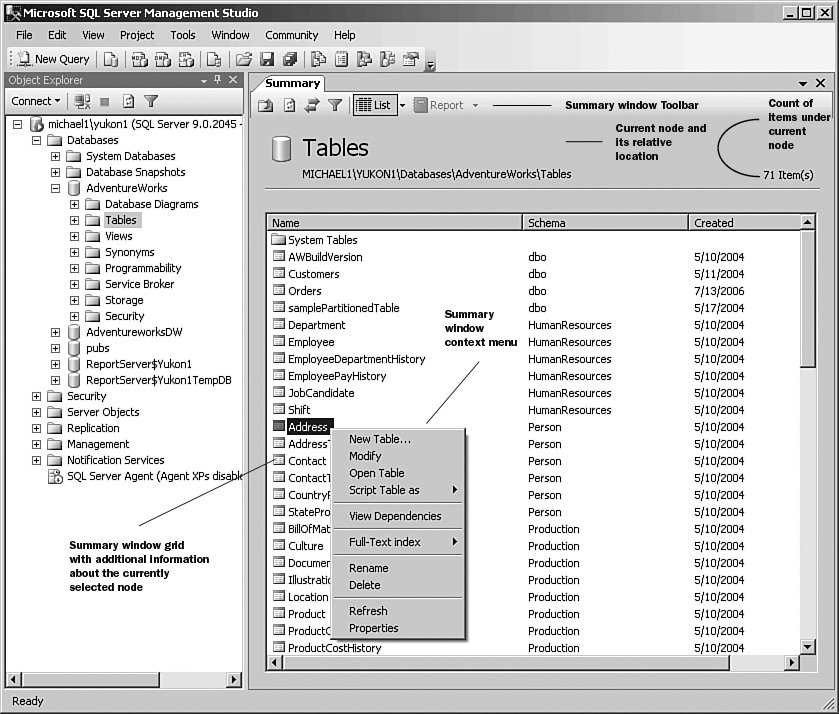Click the Summary toolbar synchronize icon
Image resolution: width=839 pixels, height=714 pixels.
click(312, 105)
